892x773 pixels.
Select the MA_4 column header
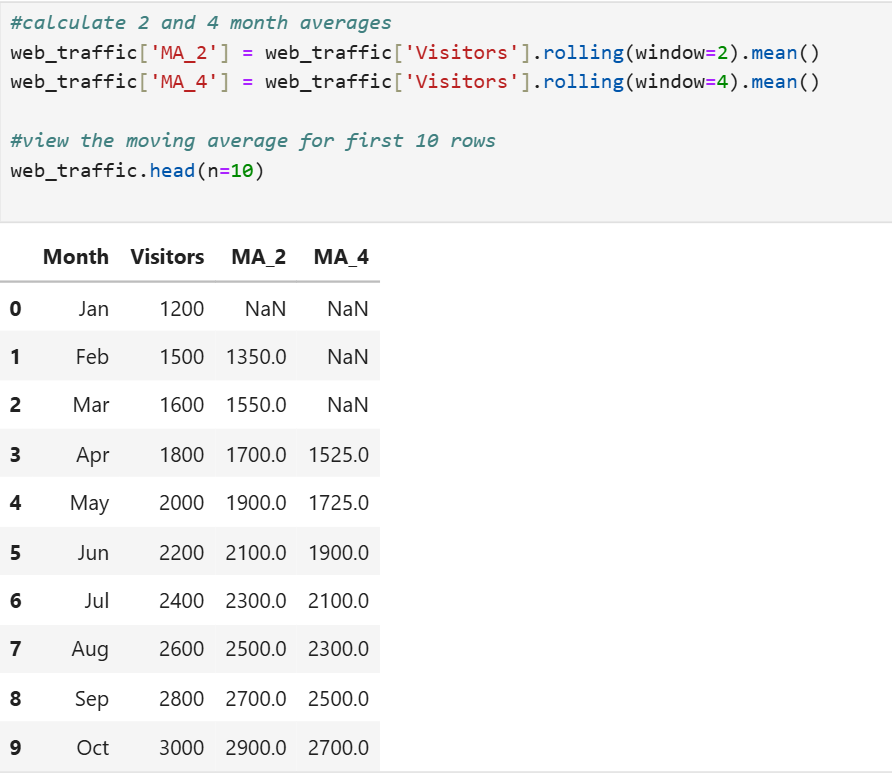[x=341, y=257]
